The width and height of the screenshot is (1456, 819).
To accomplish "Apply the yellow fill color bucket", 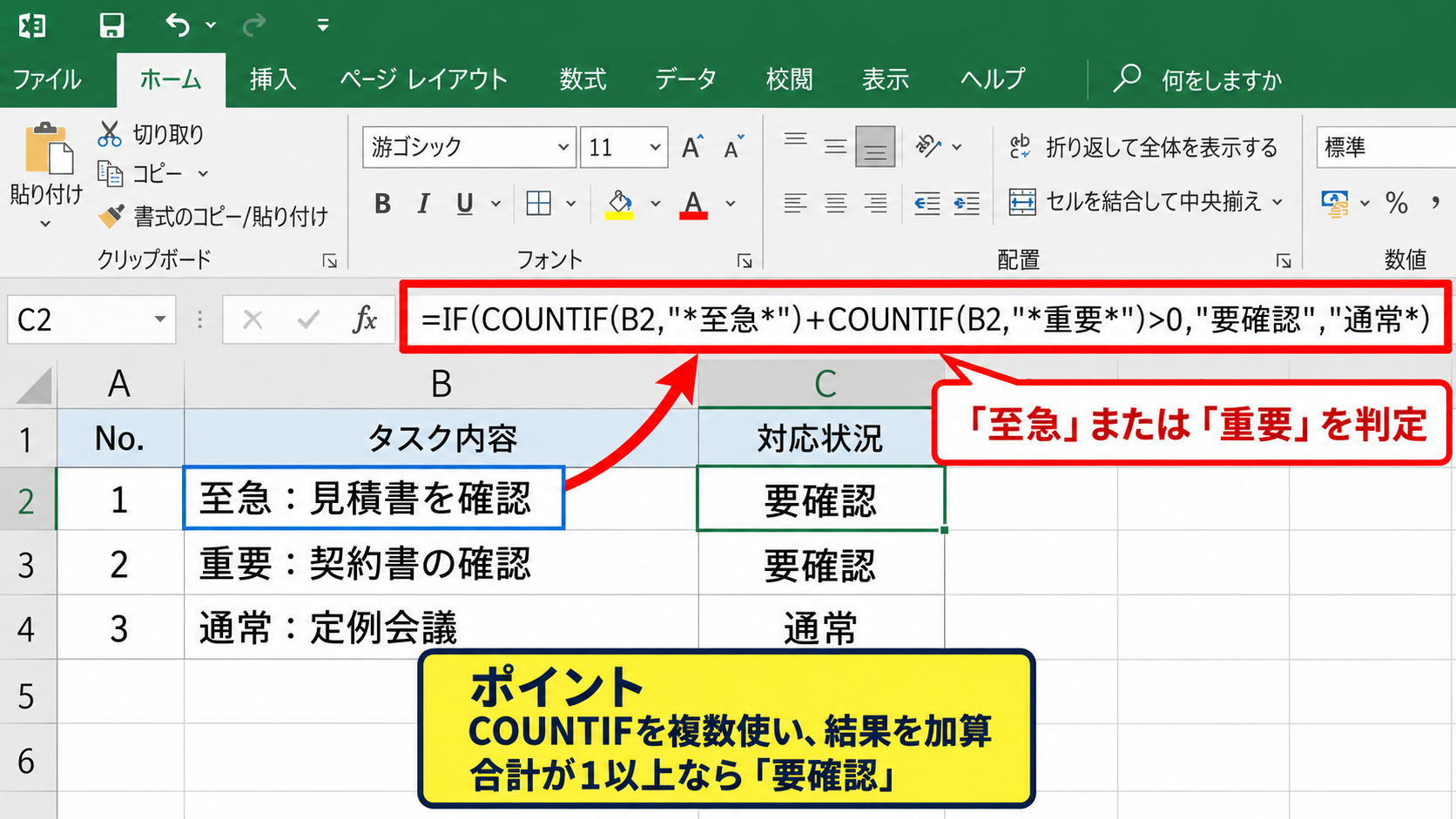I will click(x=619, y=205).
